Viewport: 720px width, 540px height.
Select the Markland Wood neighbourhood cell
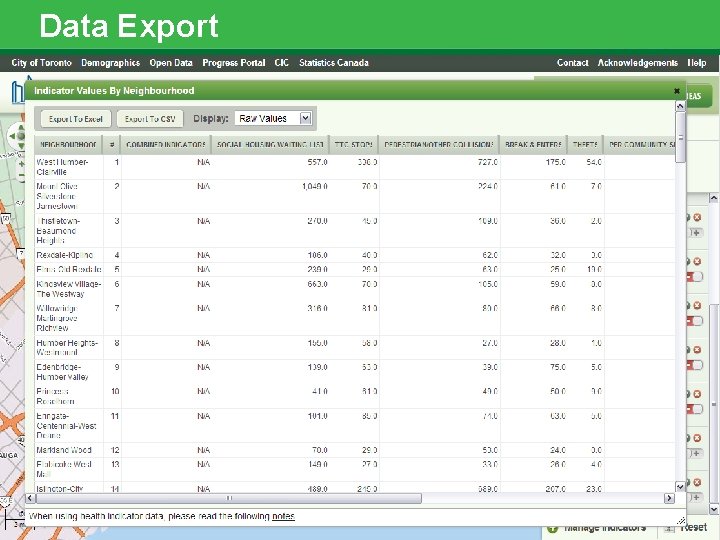[69, 450]
